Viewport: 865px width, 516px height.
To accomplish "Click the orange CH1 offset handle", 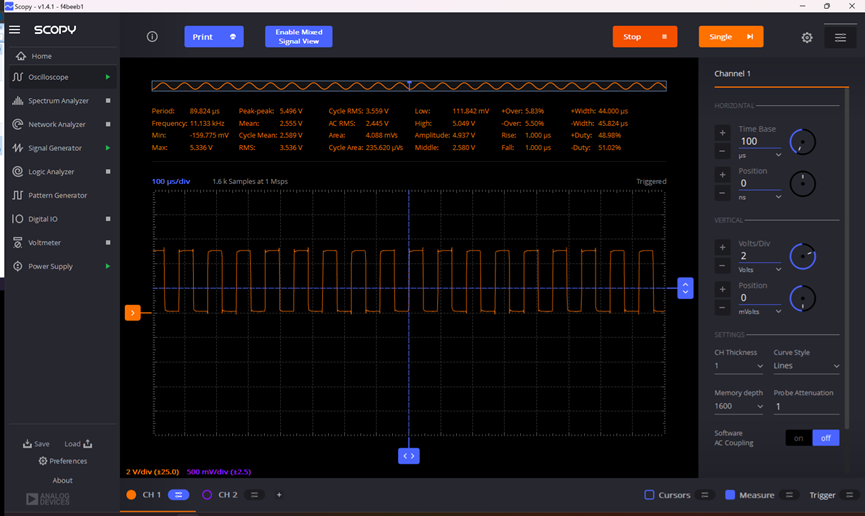I will point(132,313).
